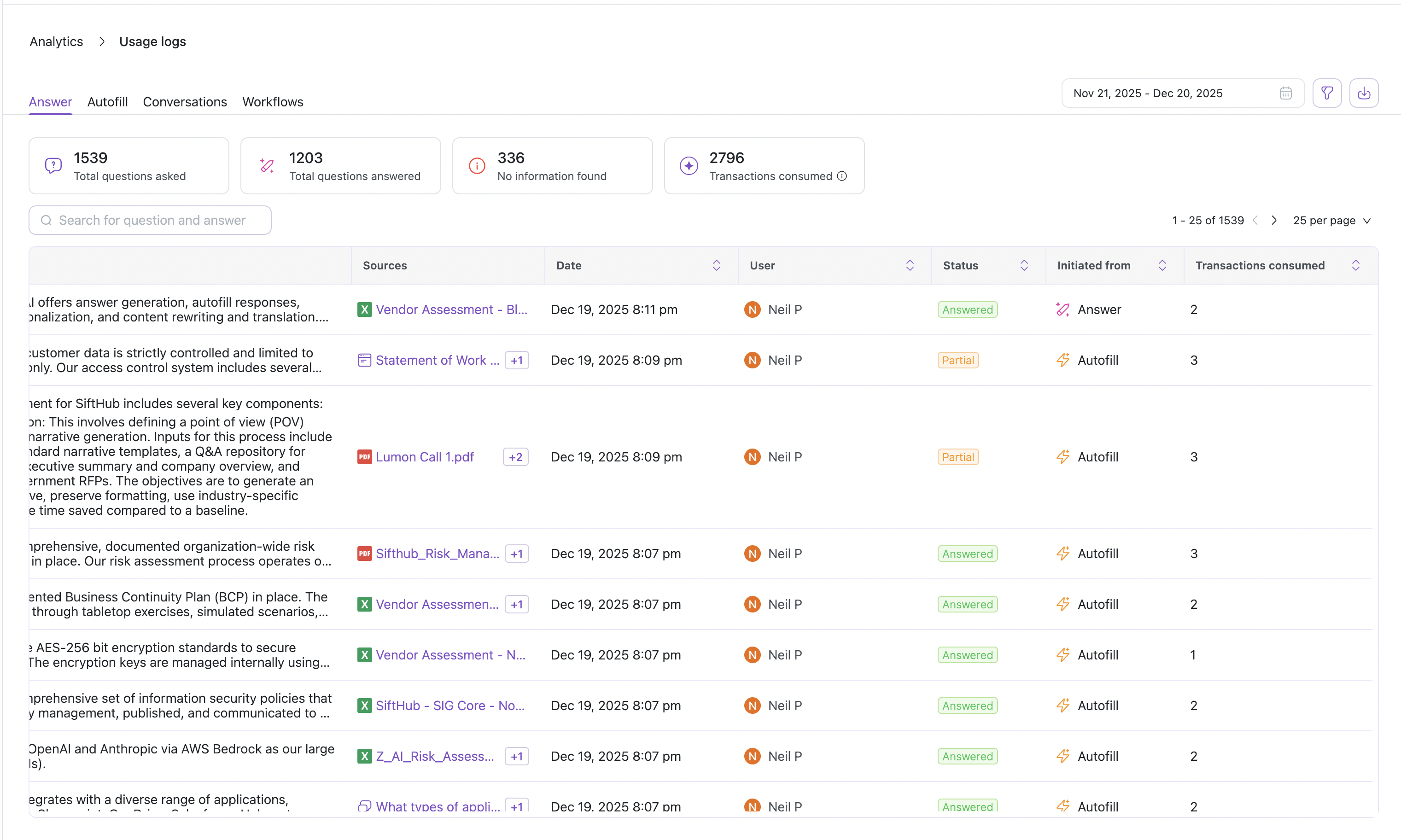
Task: Go to next page arrow
Action: pos(1273,220)
